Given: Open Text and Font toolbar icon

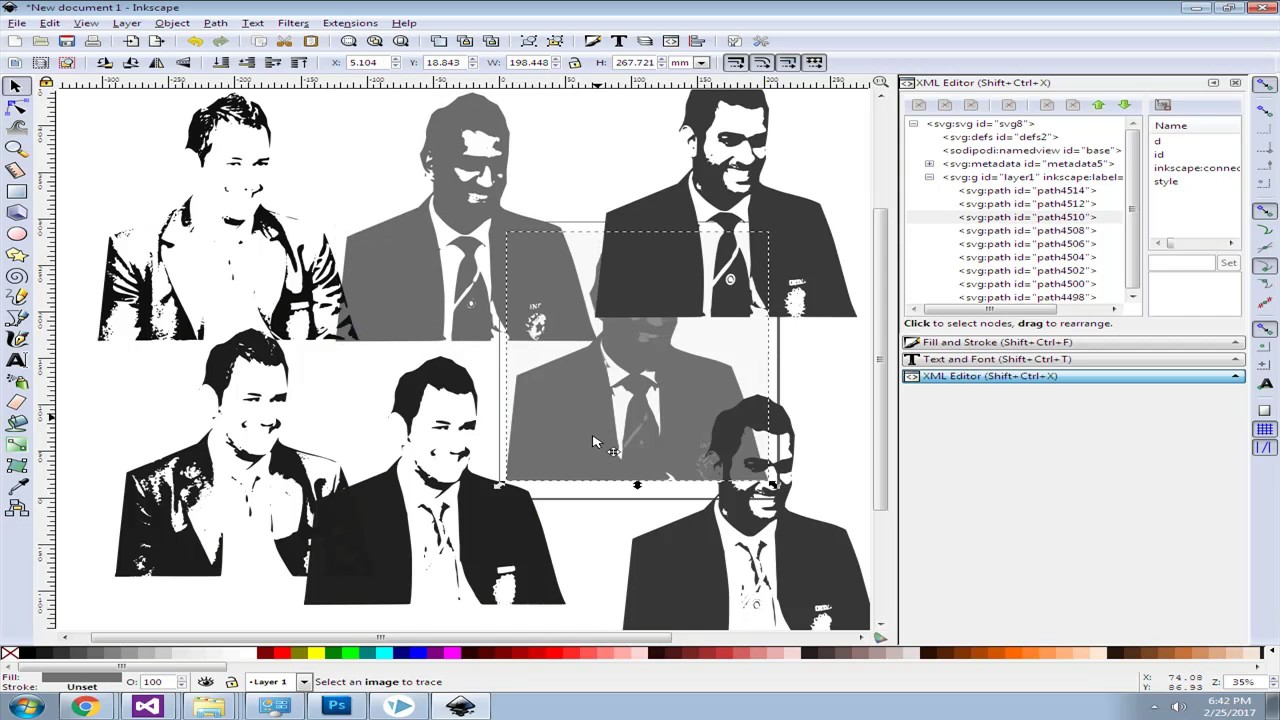Looking at the screenshot, I should click(x=618, y=41).
